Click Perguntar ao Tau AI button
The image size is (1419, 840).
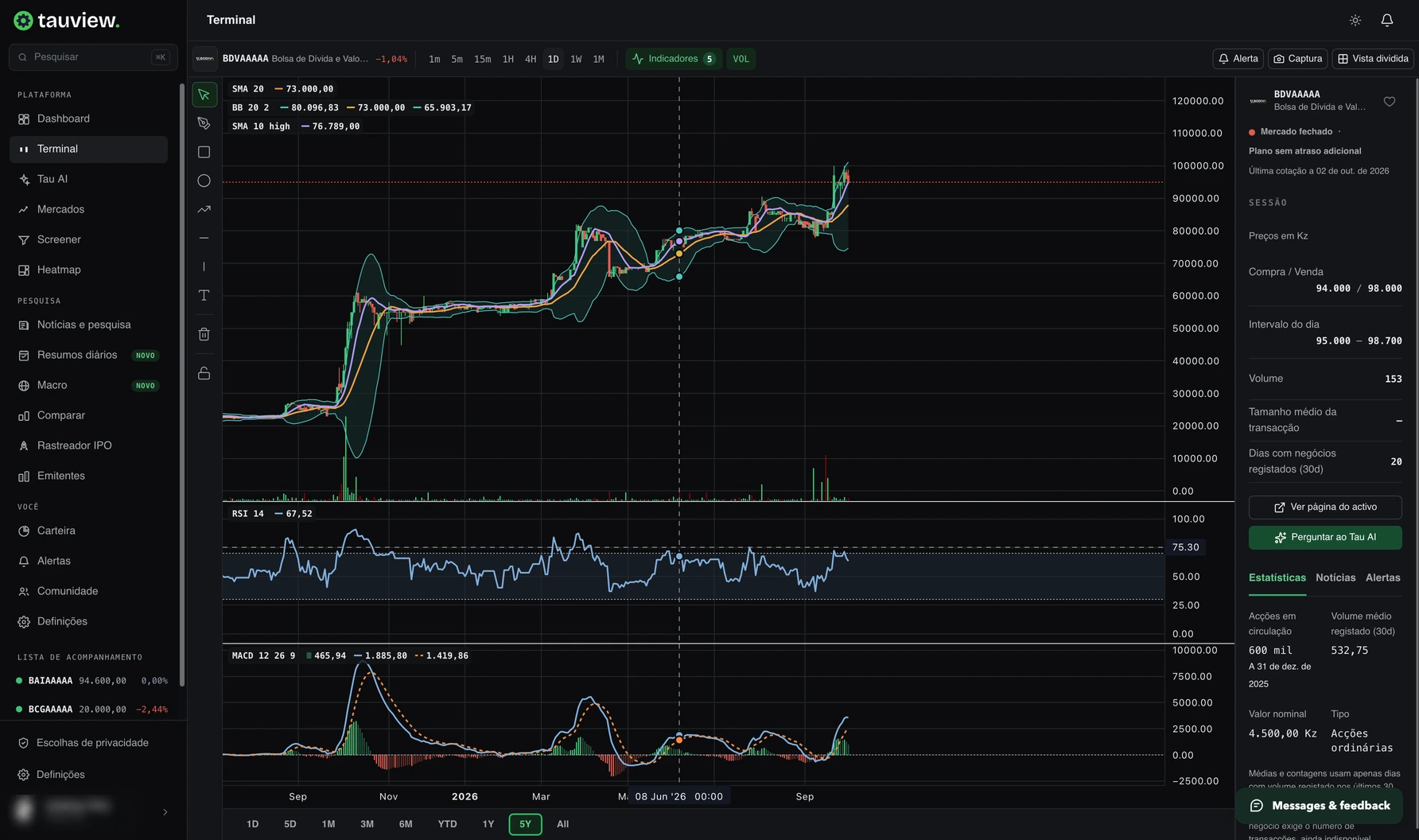point(1325,538)
